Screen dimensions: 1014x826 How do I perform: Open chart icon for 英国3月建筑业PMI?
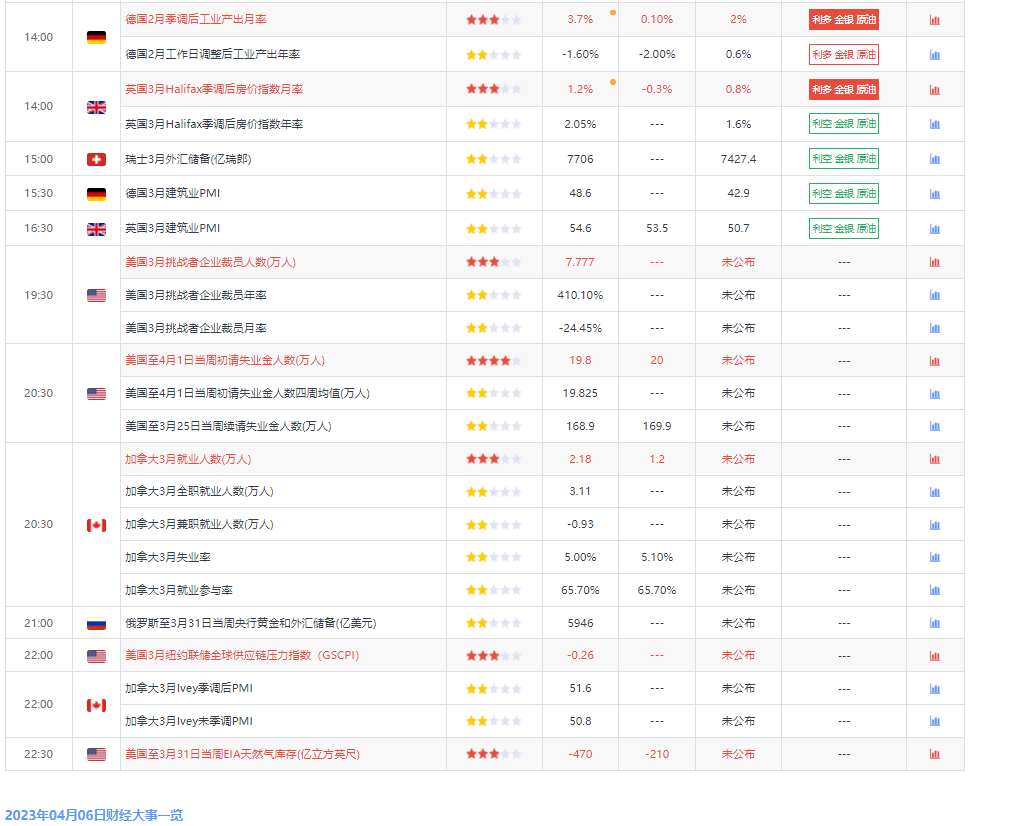click(x=934, y=229)
